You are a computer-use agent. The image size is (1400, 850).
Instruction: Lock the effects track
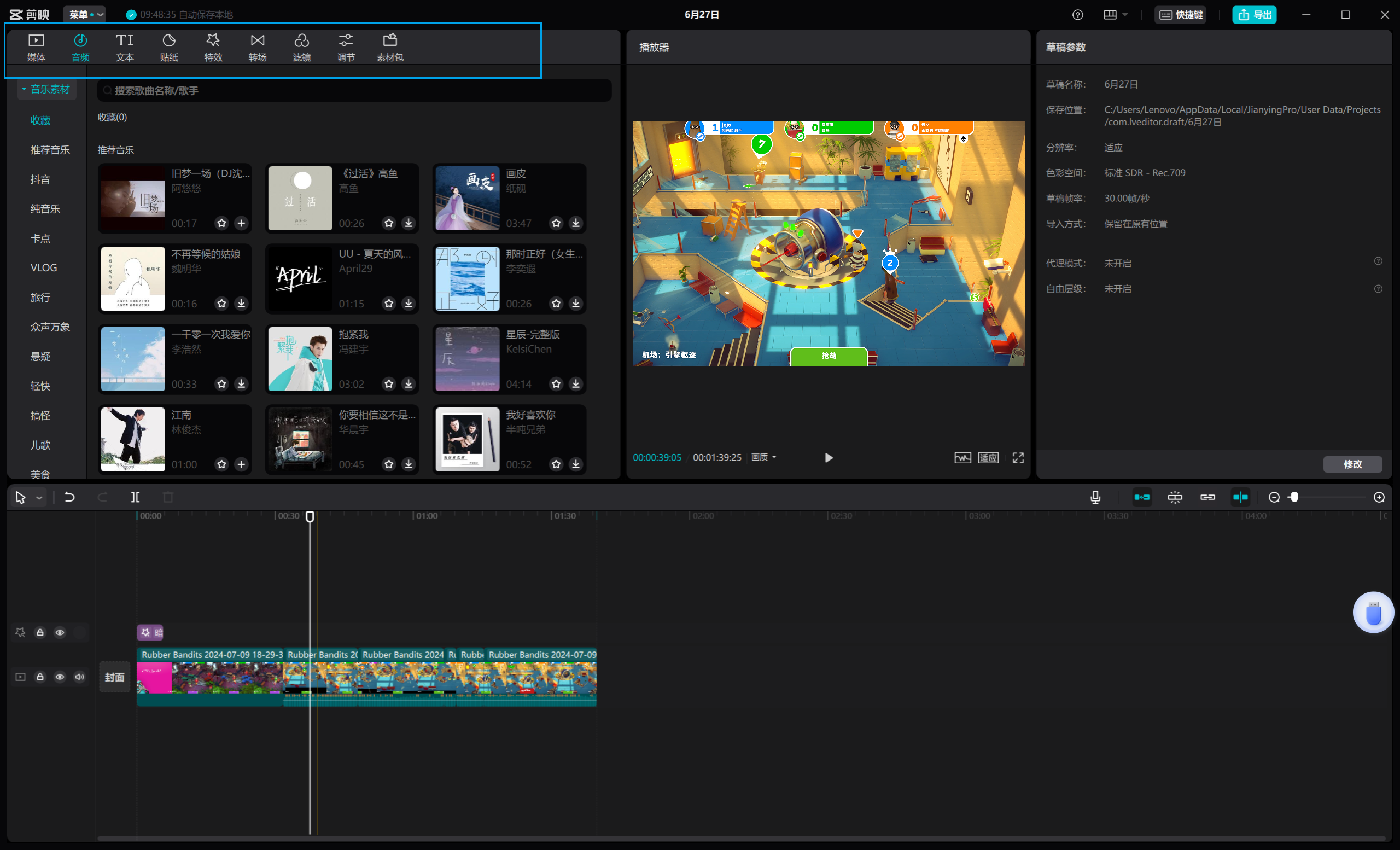pos(40,632)
